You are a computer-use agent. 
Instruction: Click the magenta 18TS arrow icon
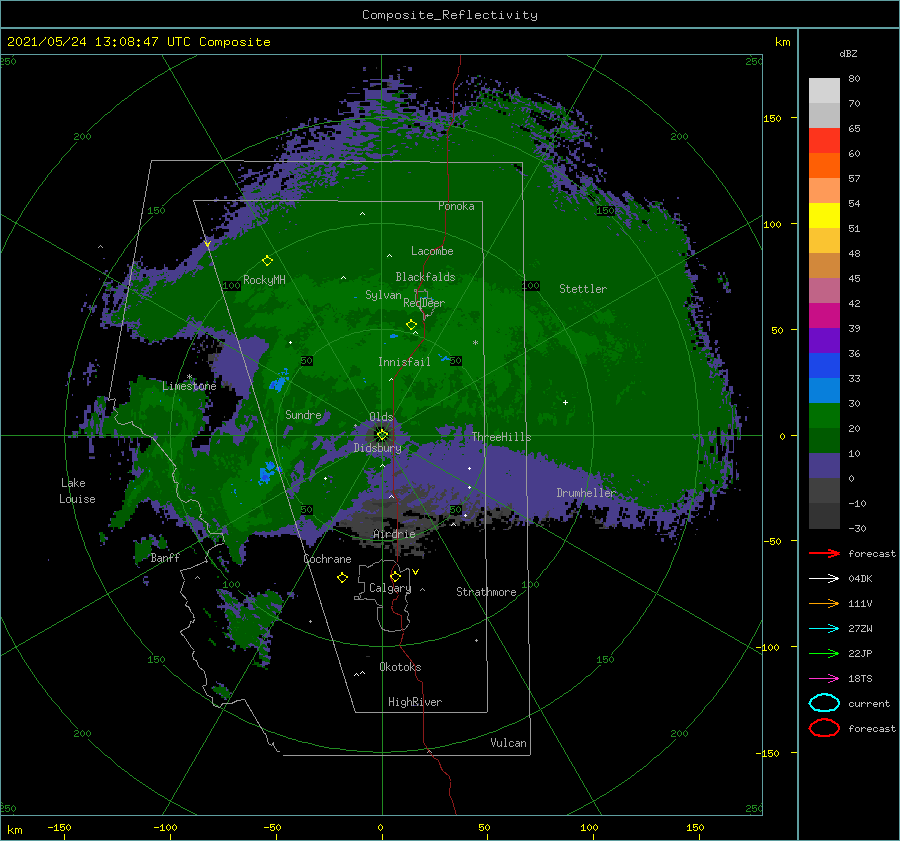(x=824, y=679)
